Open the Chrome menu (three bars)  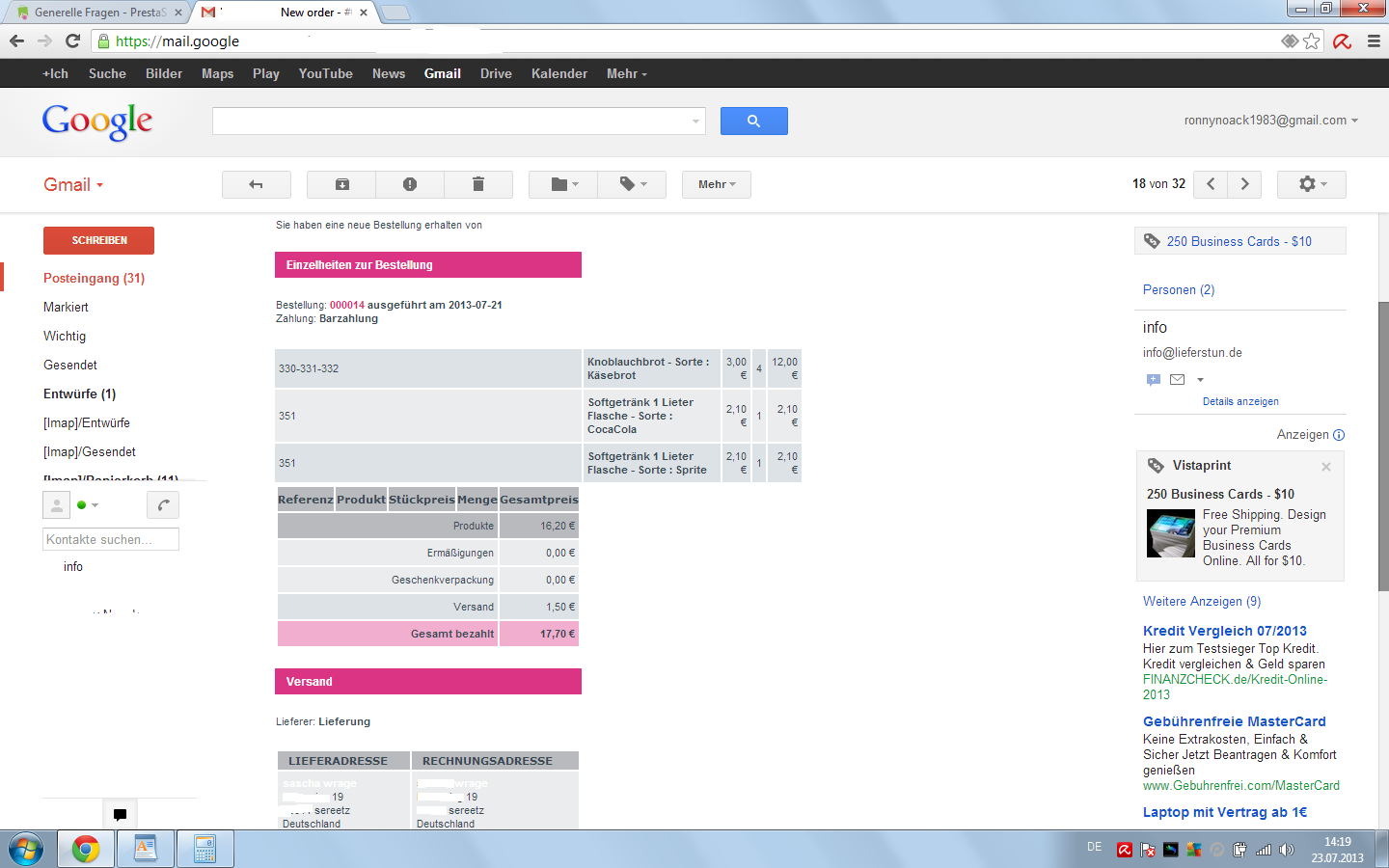(1374, 41)
